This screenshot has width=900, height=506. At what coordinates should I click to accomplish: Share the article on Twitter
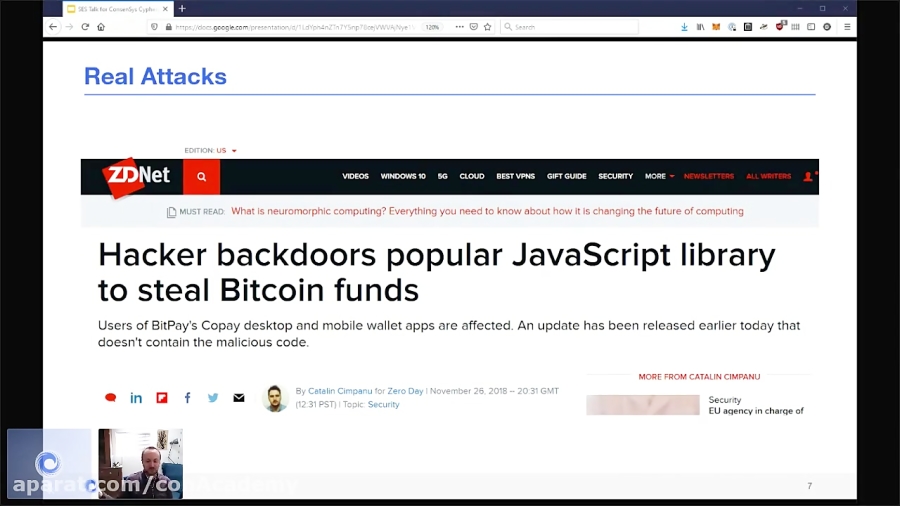[x=213, y=398]
